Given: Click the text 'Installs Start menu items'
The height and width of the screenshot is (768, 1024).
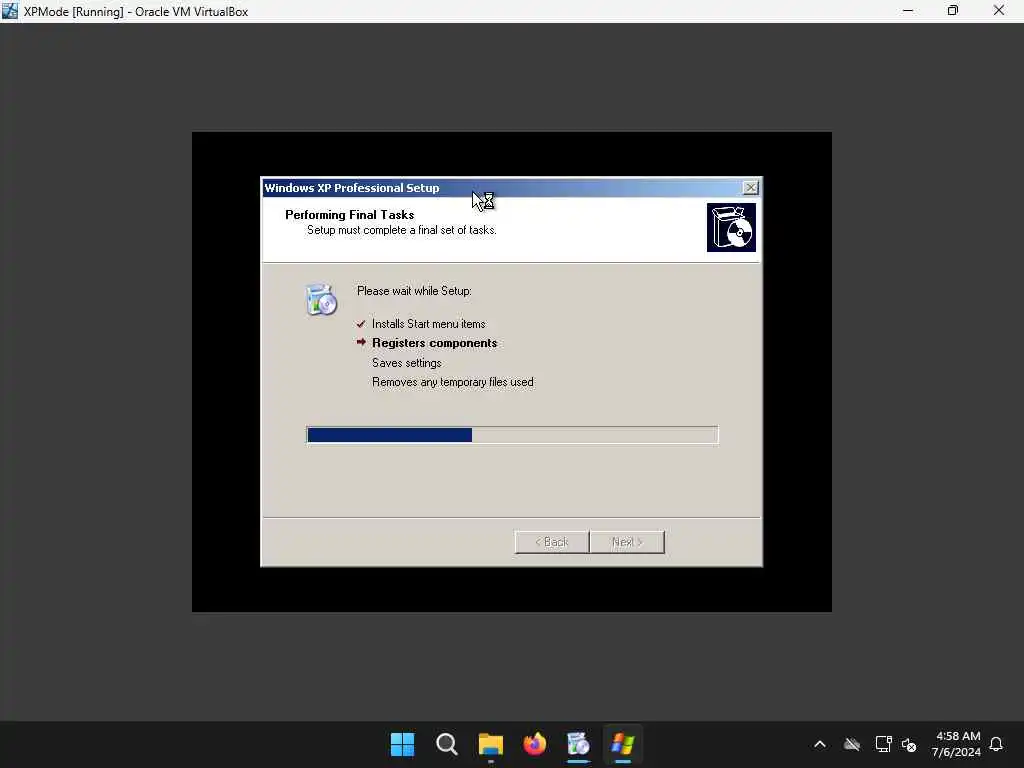Looking at the screenshot, I should tap(428, 324).
